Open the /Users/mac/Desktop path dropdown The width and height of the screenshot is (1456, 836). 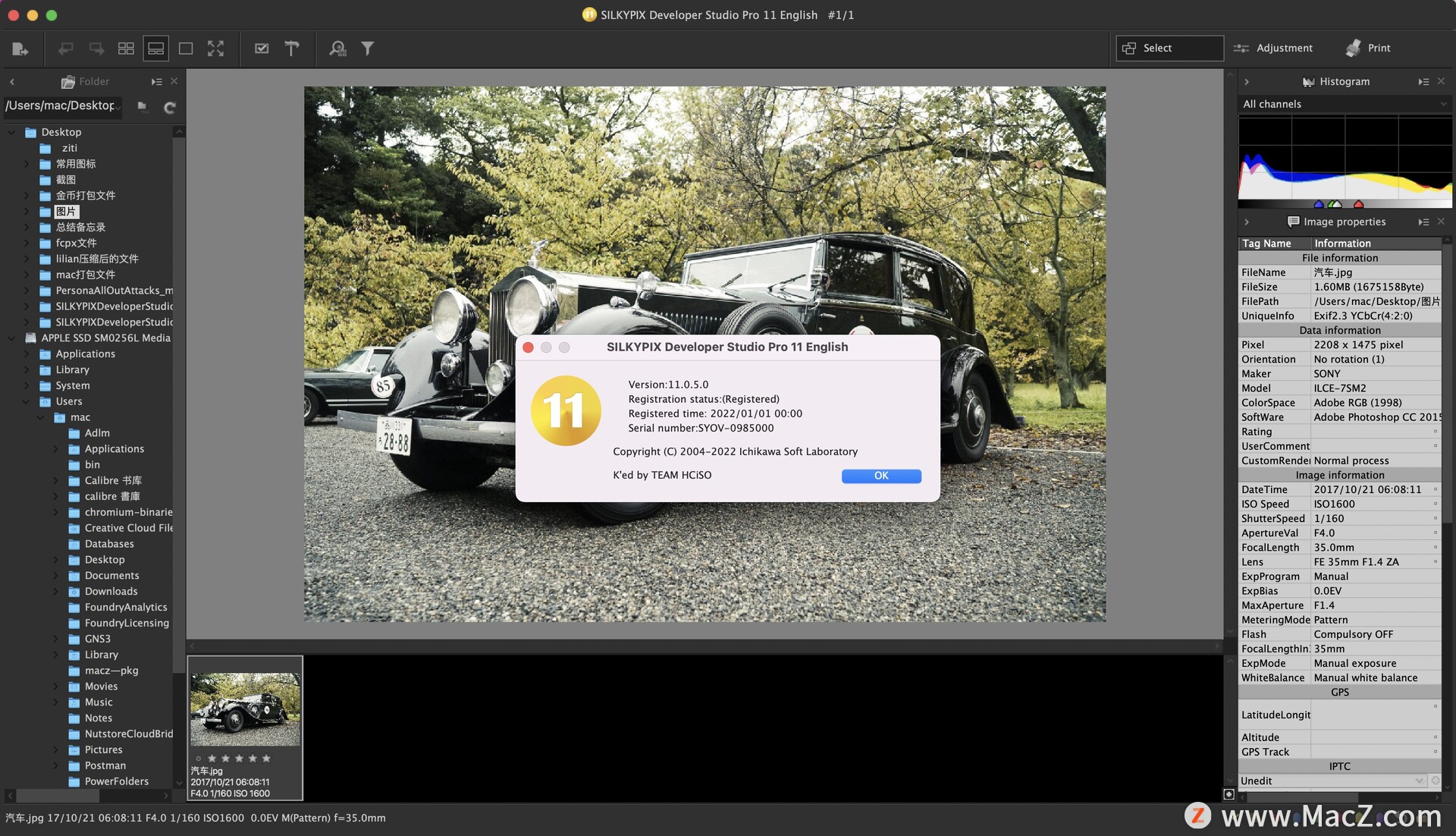click(x=63, y=106)
